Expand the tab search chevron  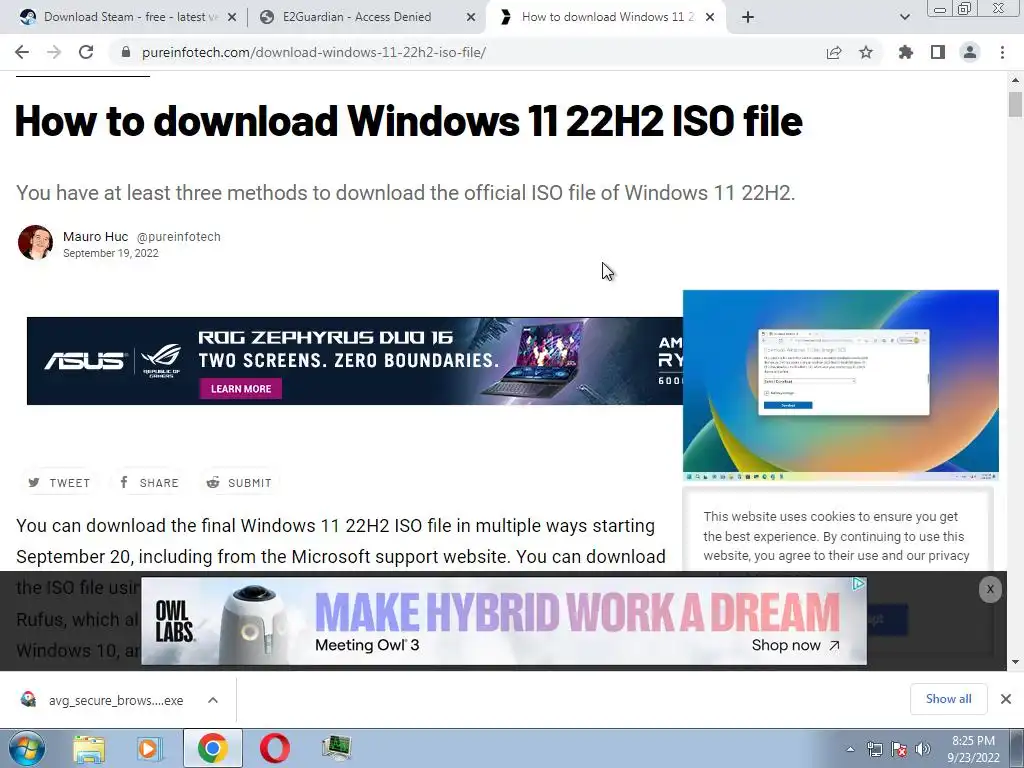coord(904,17)
